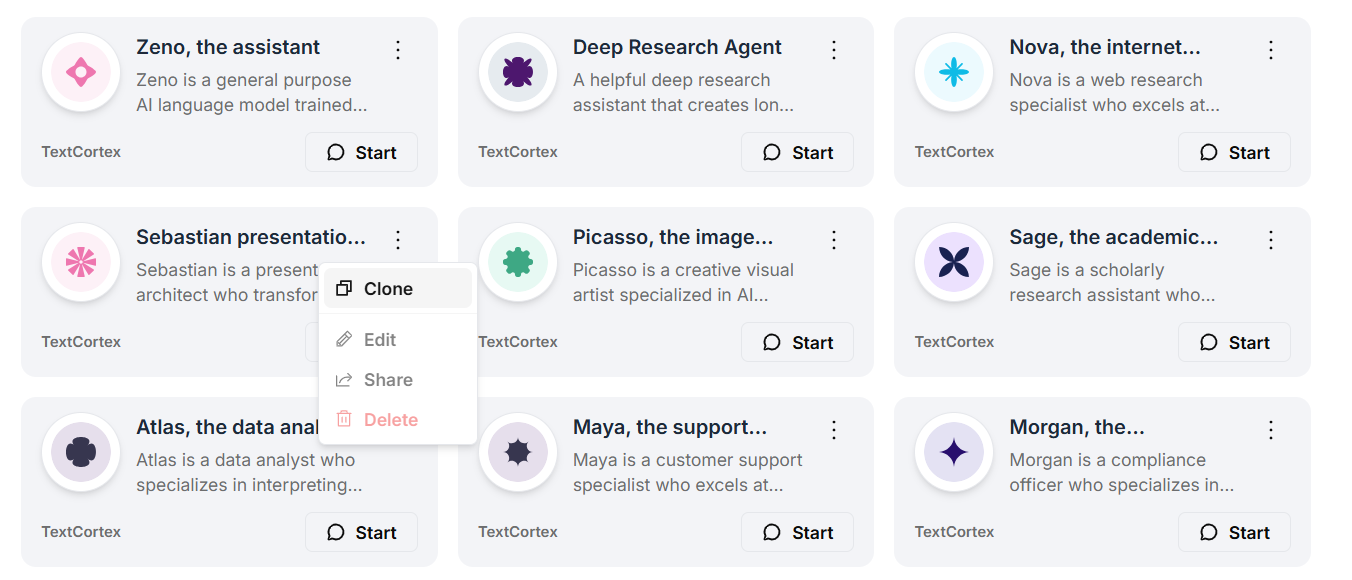
Task: Click Morgan's four-point star avatar icon
Action: [954, 452]
